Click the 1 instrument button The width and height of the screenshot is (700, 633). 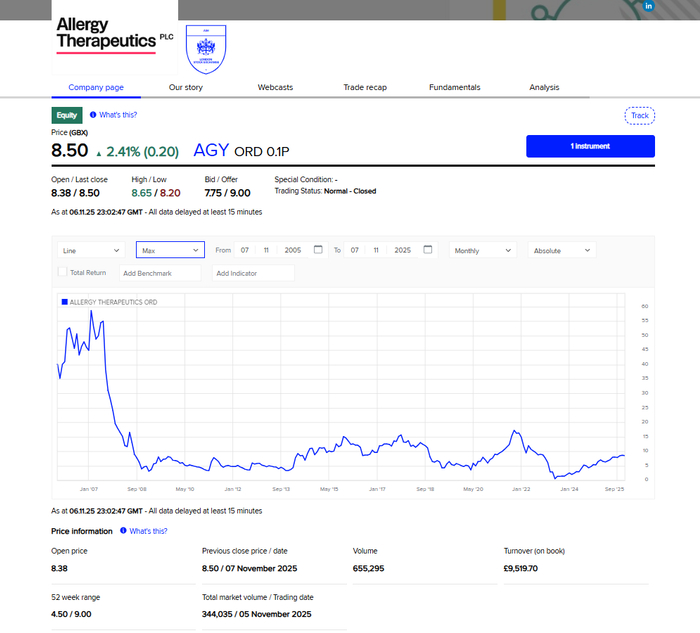click(x=590, y=146)
